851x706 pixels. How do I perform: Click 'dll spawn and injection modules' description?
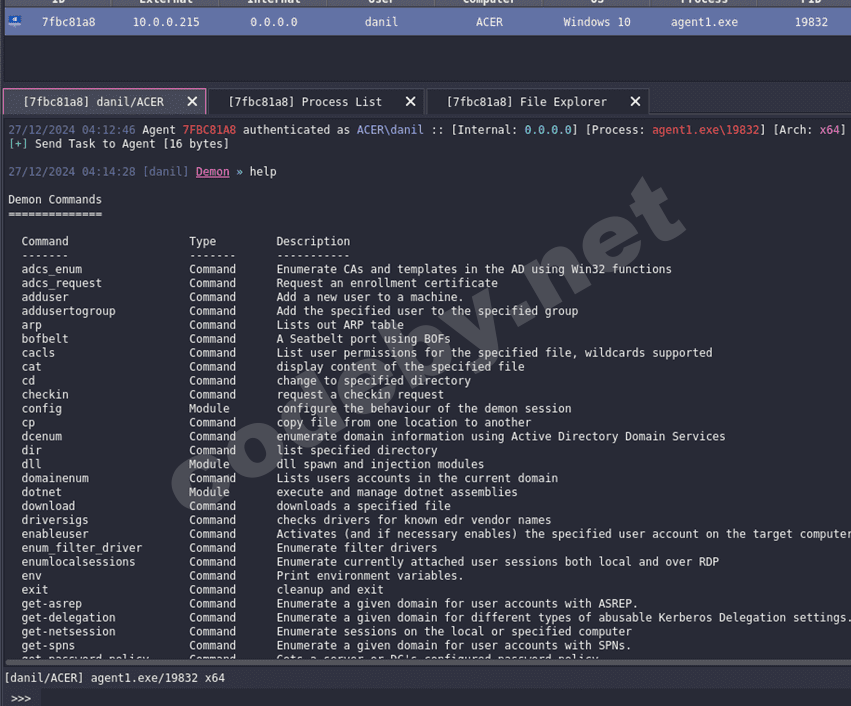click(x=380, y=465)
